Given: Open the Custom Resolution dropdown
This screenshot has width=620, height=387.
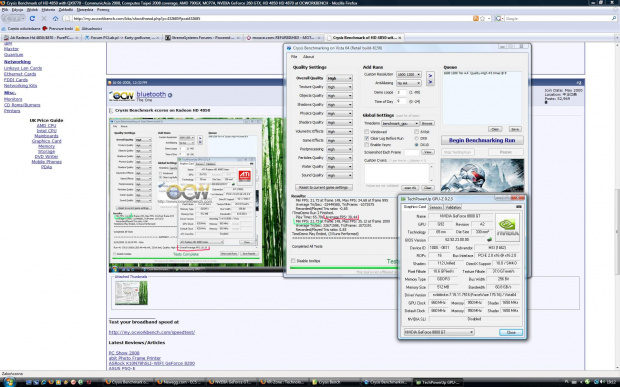Looking at the screenshot, I should 409,74.
